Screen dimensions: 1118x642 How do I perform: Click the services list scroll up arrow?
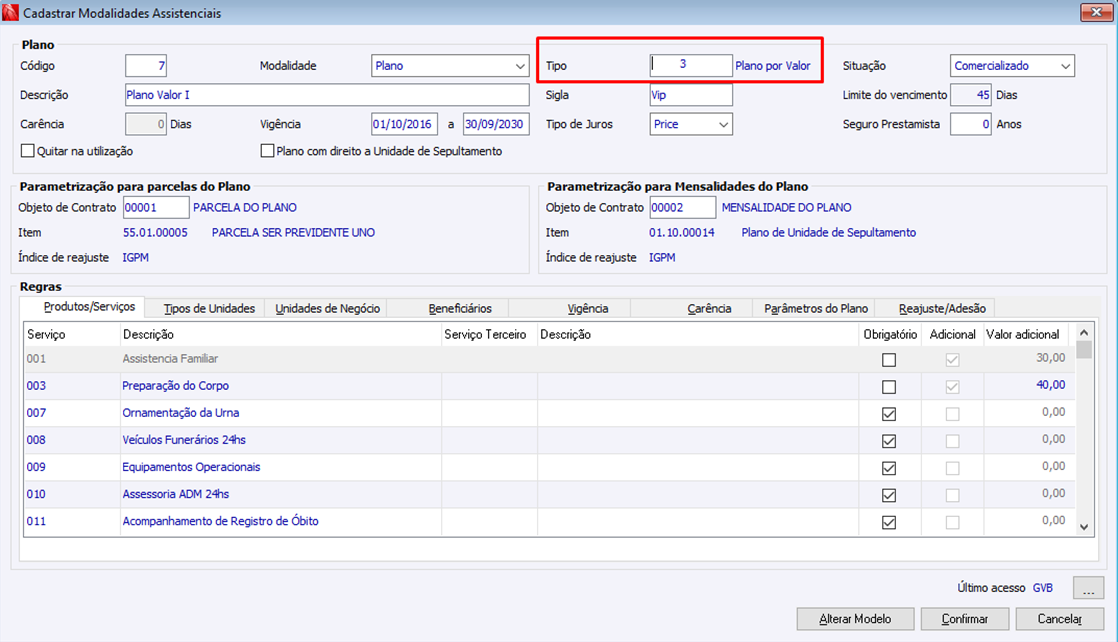1084,332
